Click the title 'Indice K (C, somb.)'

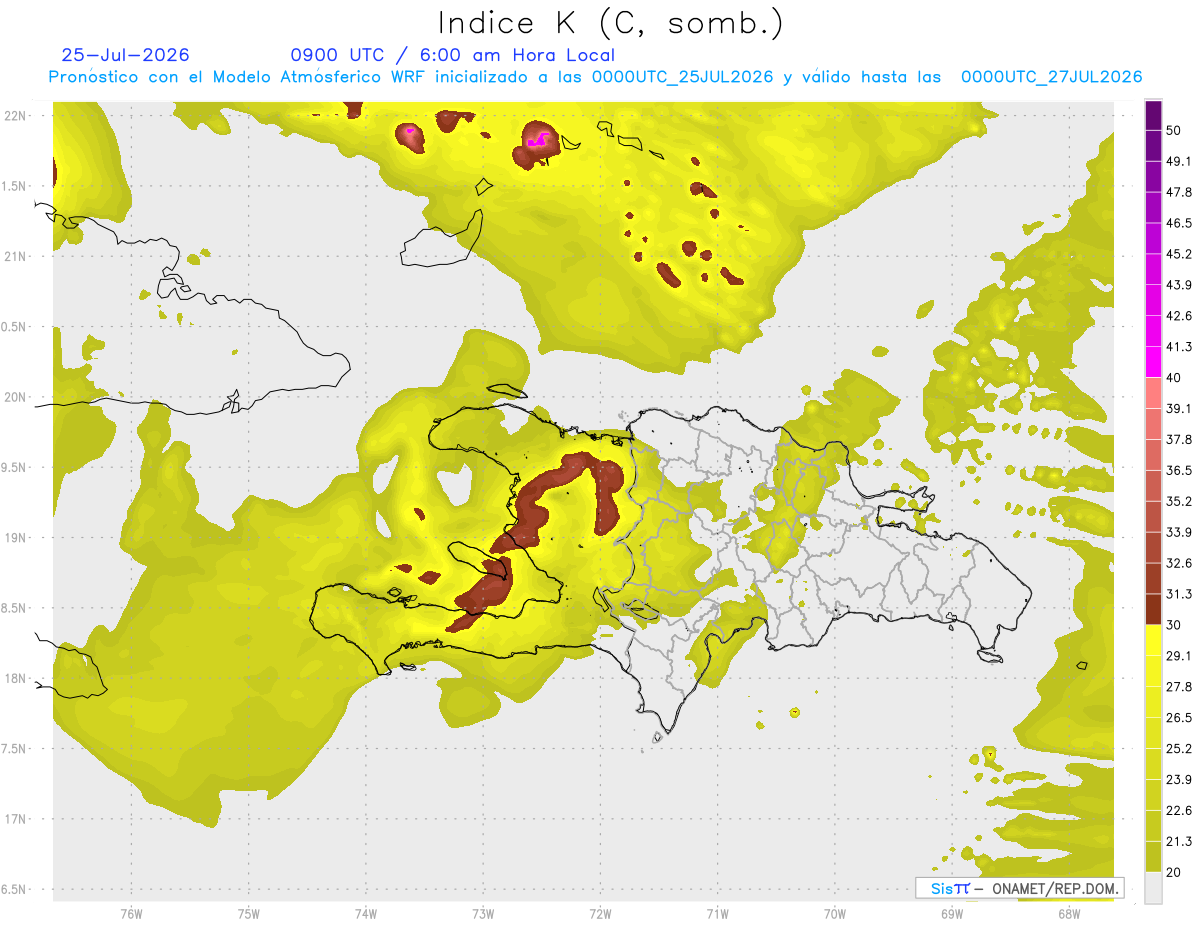pyautogui.click(x=611, y=23)
